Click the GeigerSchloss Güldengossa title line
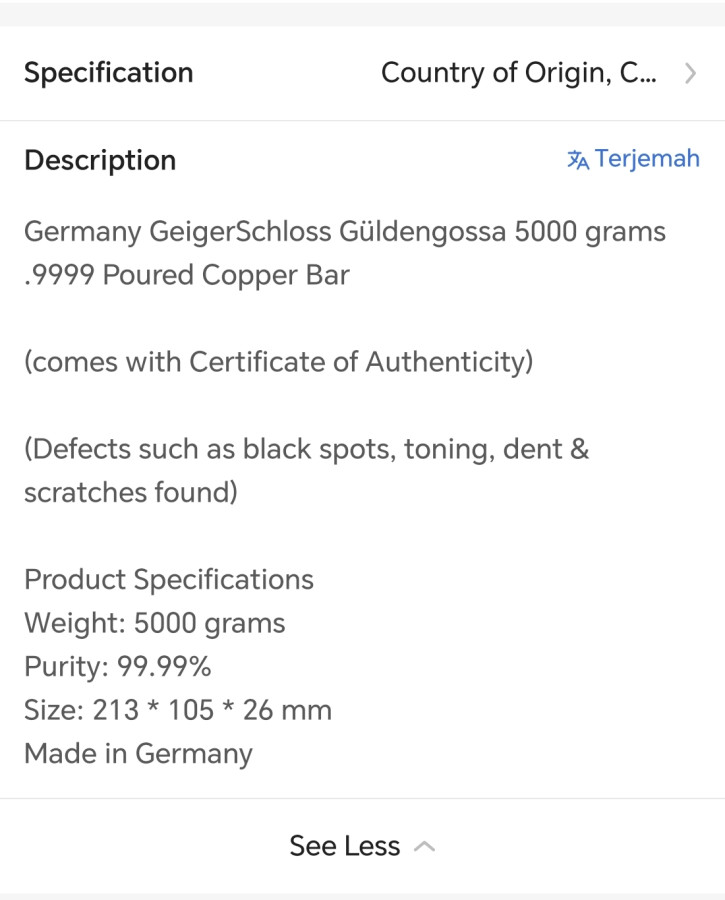The height and width of the screenshot is (900, 725). pyautogui.click(x=344, y=232)
